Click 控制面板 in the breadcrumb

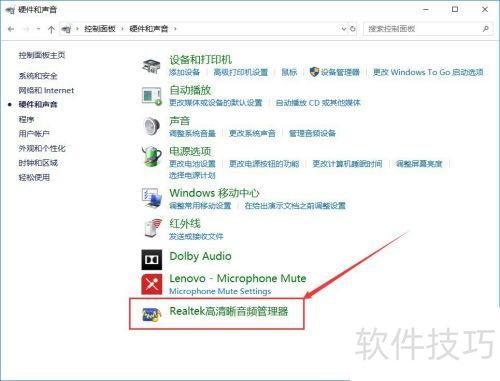[x=100, y=29]
